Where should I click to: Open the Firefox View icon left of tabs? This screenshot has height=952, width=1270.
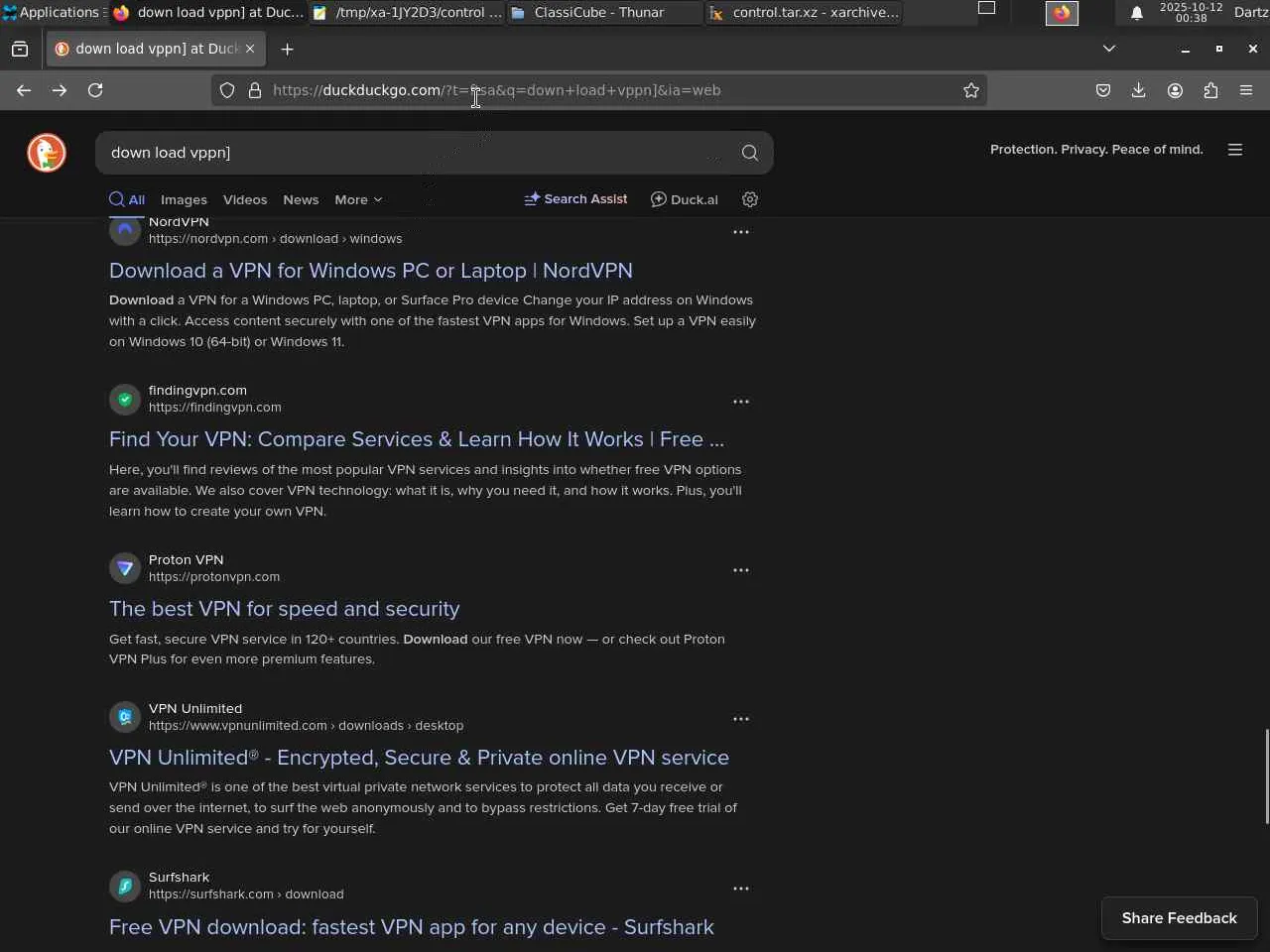pos(20,49)
